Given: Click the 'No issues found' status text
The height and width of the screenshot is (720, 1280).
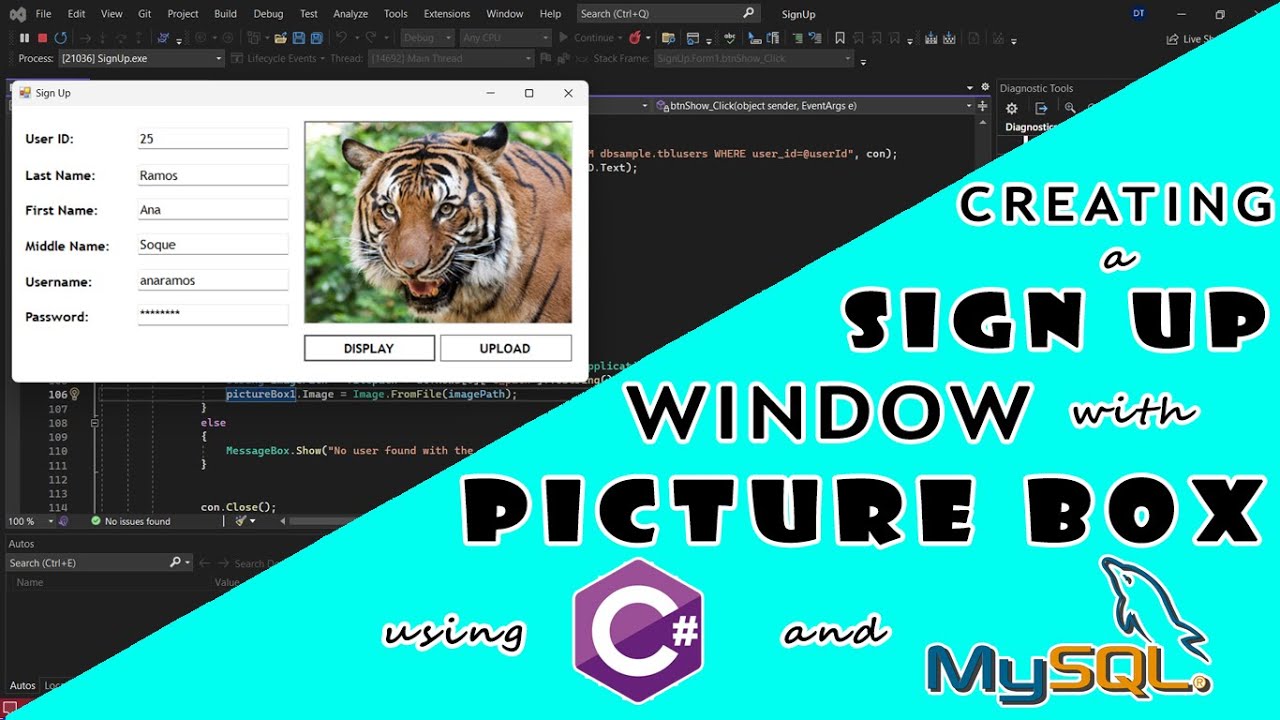Looking at the screenshot, I should click(138, 521).
